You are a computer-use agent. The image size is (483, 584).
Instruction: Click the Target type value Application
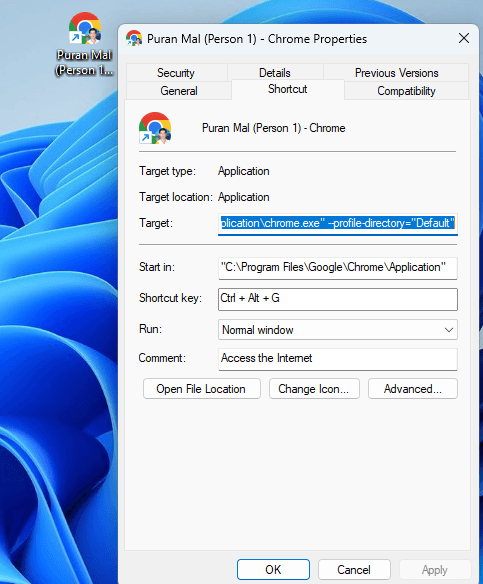point(244,171)
